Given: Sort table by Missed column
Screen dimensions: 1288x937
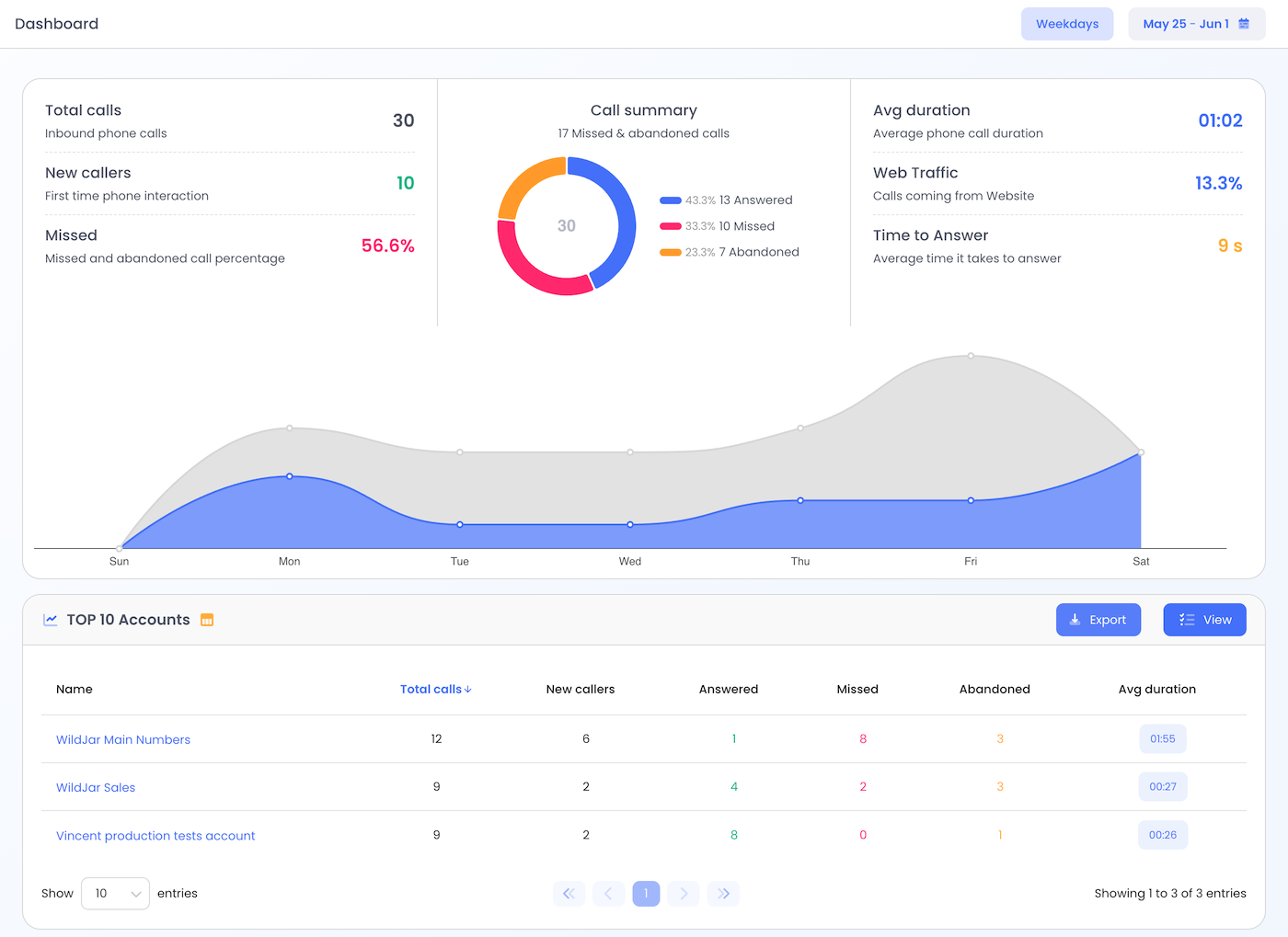Looking at the screenshot, I should coord(857,690).
